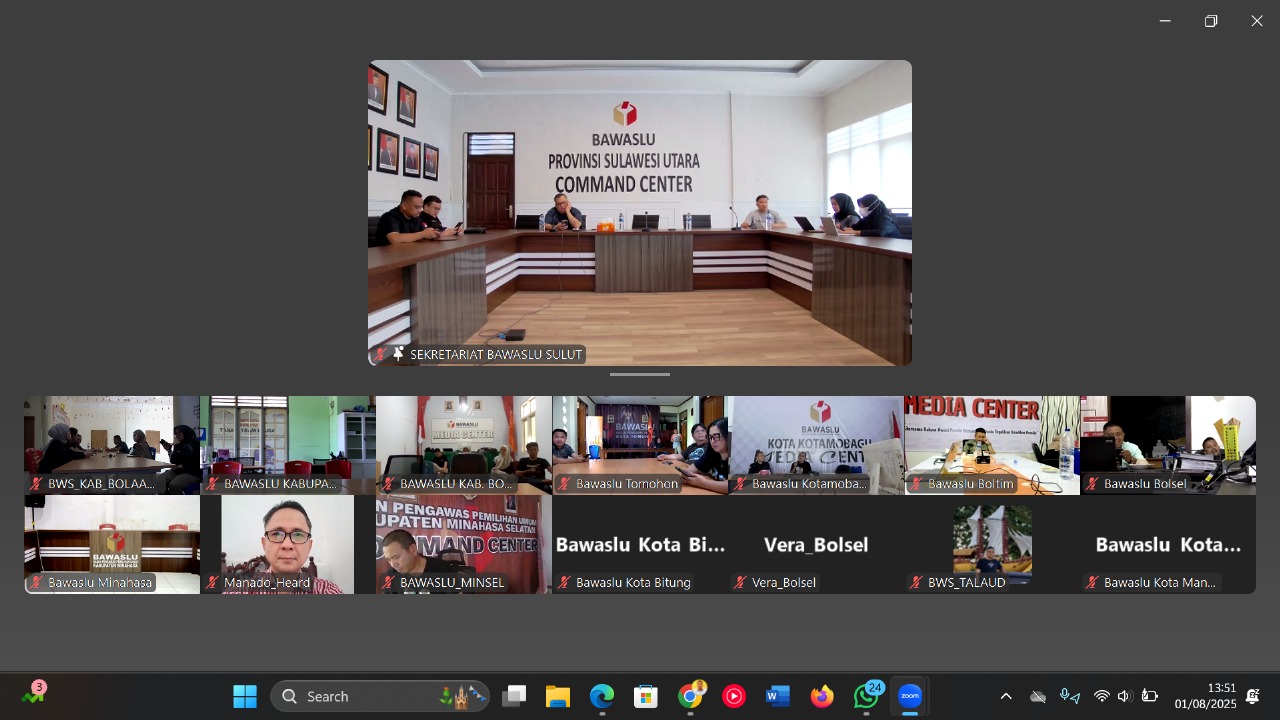Image resolution: width=1280 pixels, height=720 pixels.
Task: Select the Bawaslu Kotamoba... video tile
Action: [x=816, y=445]
